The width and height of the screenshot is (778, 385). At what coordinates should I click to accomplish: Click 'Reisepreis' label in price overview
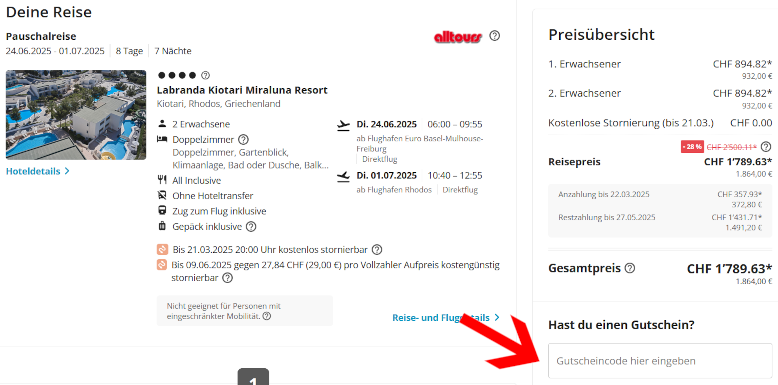[x=574, y=162]
